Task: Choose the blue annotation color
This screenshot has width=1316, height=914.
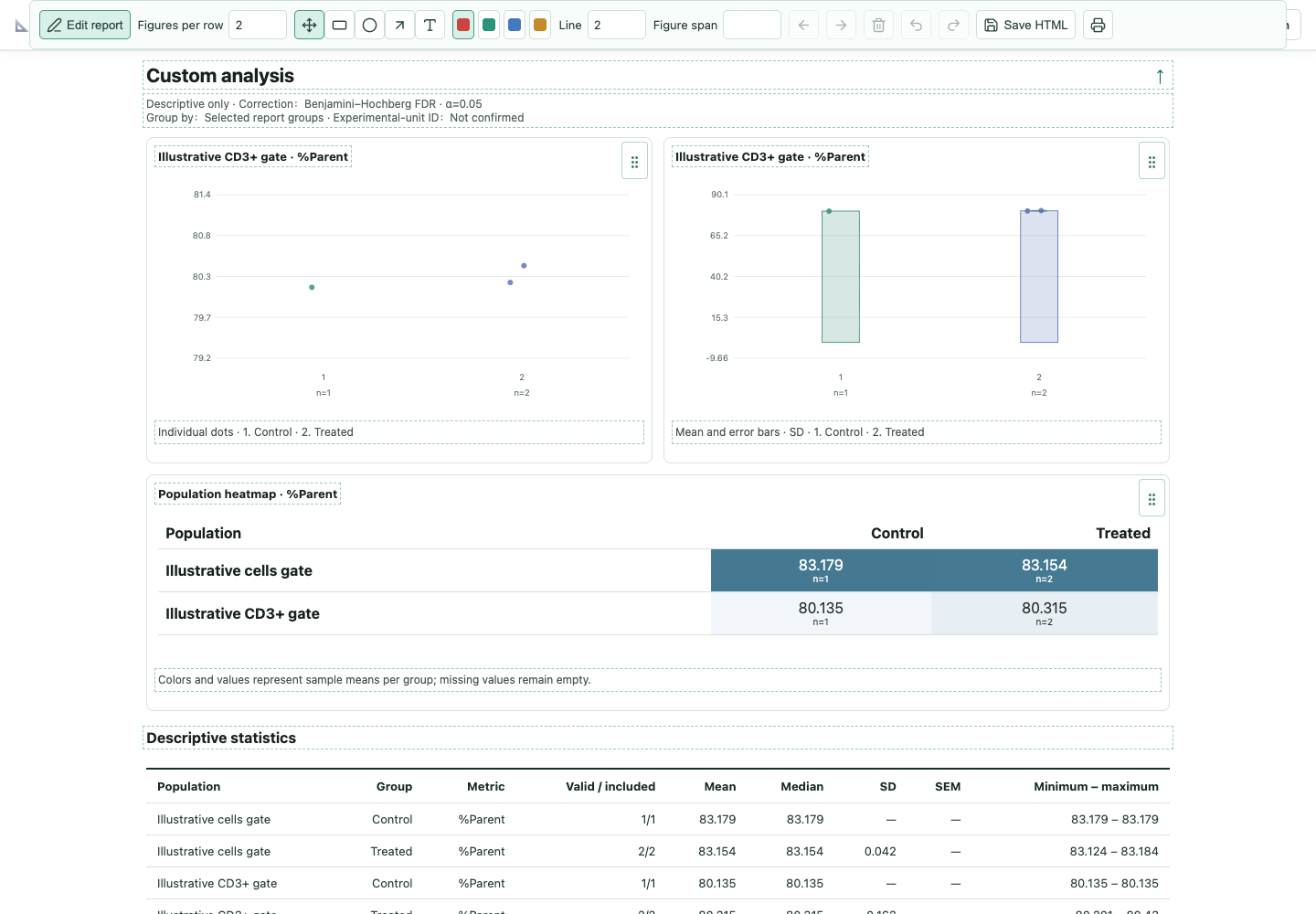Action: (515, 25)
